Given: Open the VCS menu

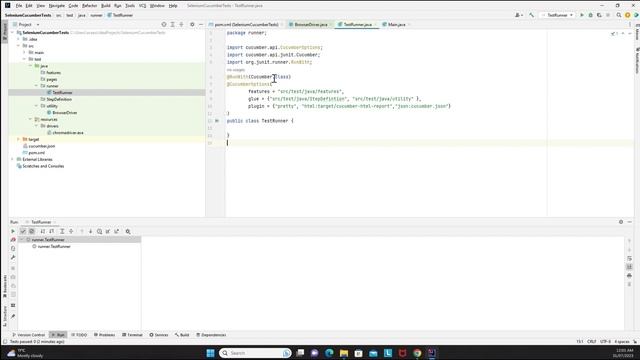Looking at the screenshot, I should pos(142,6).
